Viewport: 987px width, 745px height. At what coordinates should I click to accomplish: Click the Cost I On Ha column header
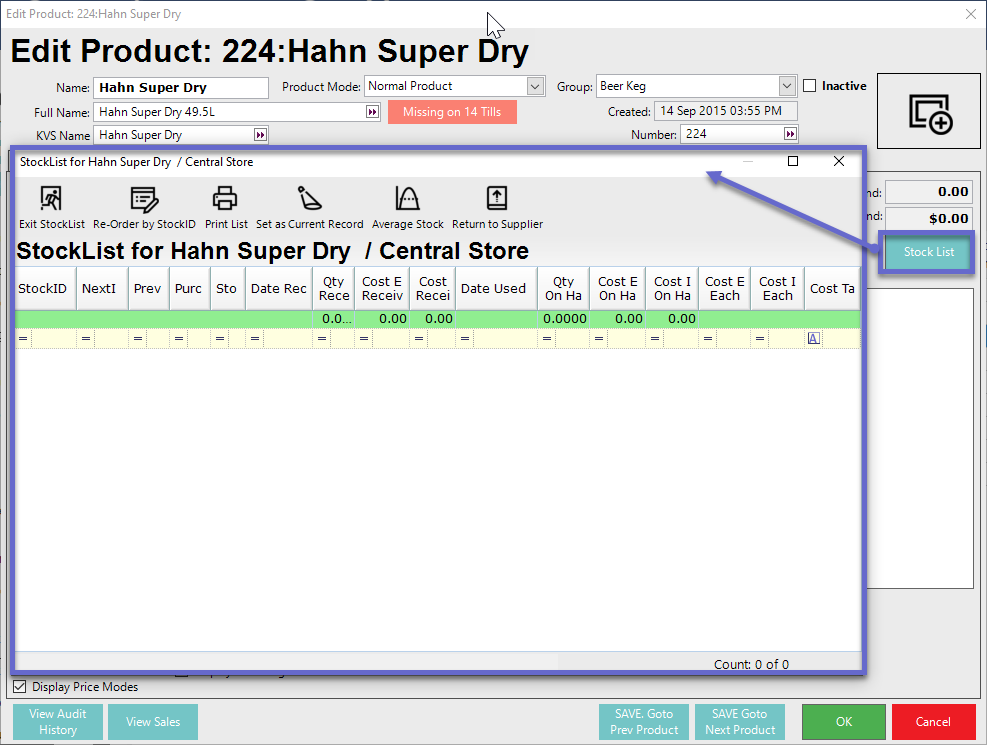[672, 288]
